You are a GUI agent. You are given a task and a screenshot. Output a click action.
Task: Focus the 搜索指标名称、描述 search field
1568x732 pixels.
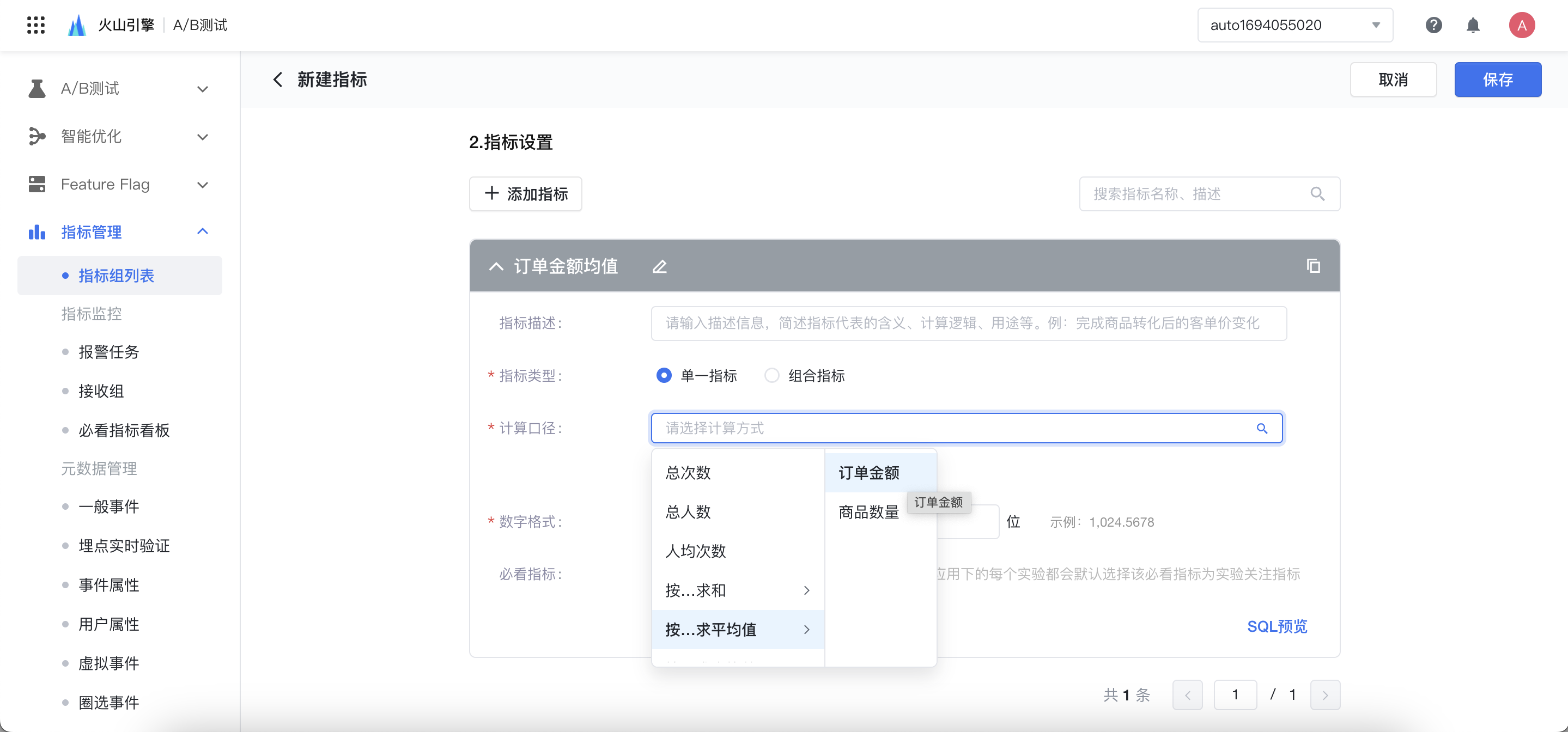click(1209, 194)
